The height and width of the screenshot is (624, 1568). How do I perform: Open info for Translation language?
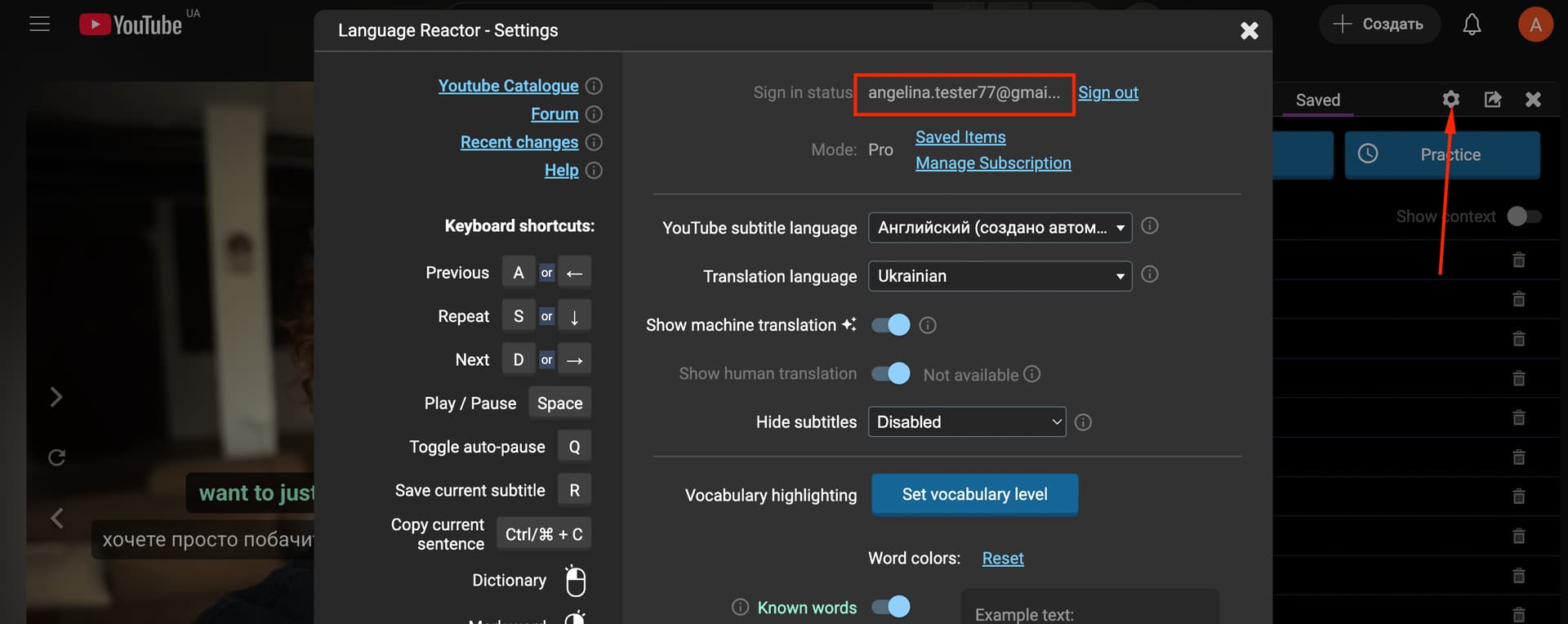pyautogui.click(x=1150, y=274)
